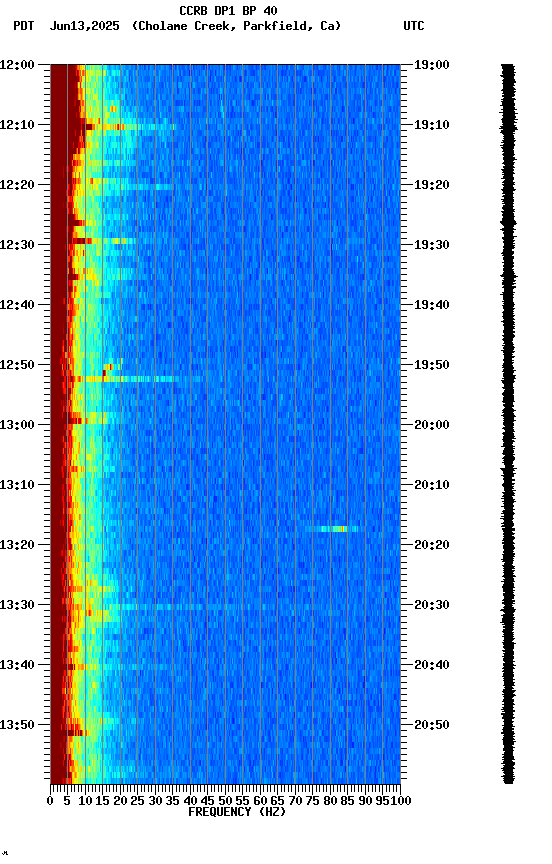Click the '20:40' UTC time label
This screenshot has height=864, width=552.
pyautogui.click(x=431, y=665)
